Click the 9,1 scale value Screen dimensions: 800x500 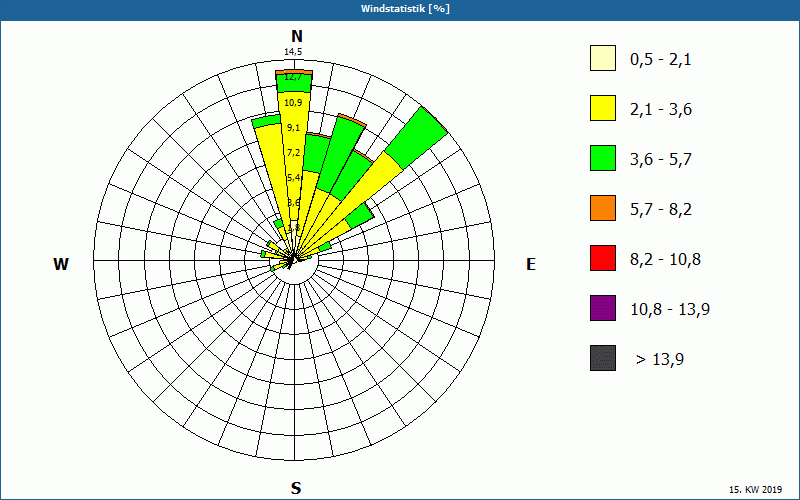(293, 128)
